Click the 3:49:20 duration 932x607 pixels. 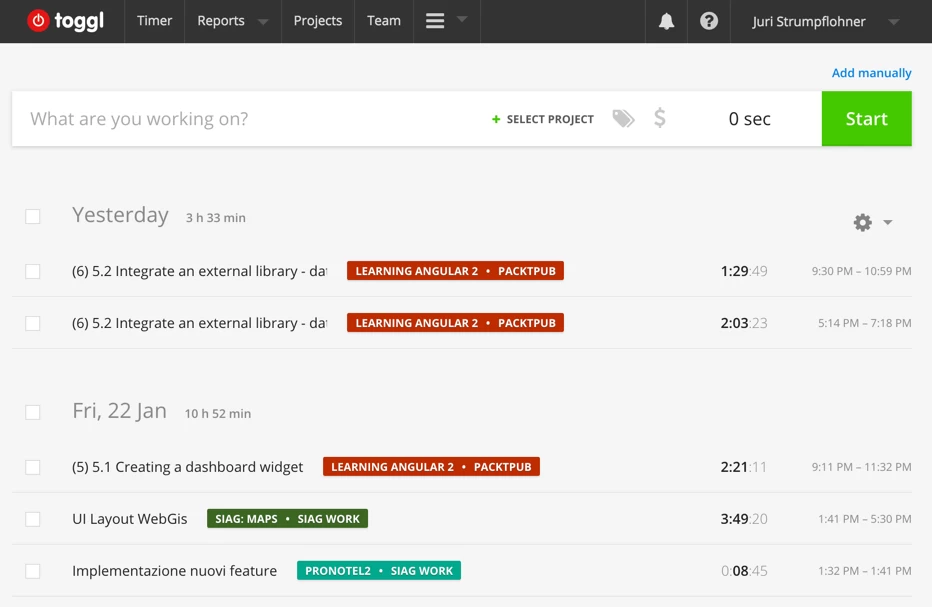pos(744,518)
